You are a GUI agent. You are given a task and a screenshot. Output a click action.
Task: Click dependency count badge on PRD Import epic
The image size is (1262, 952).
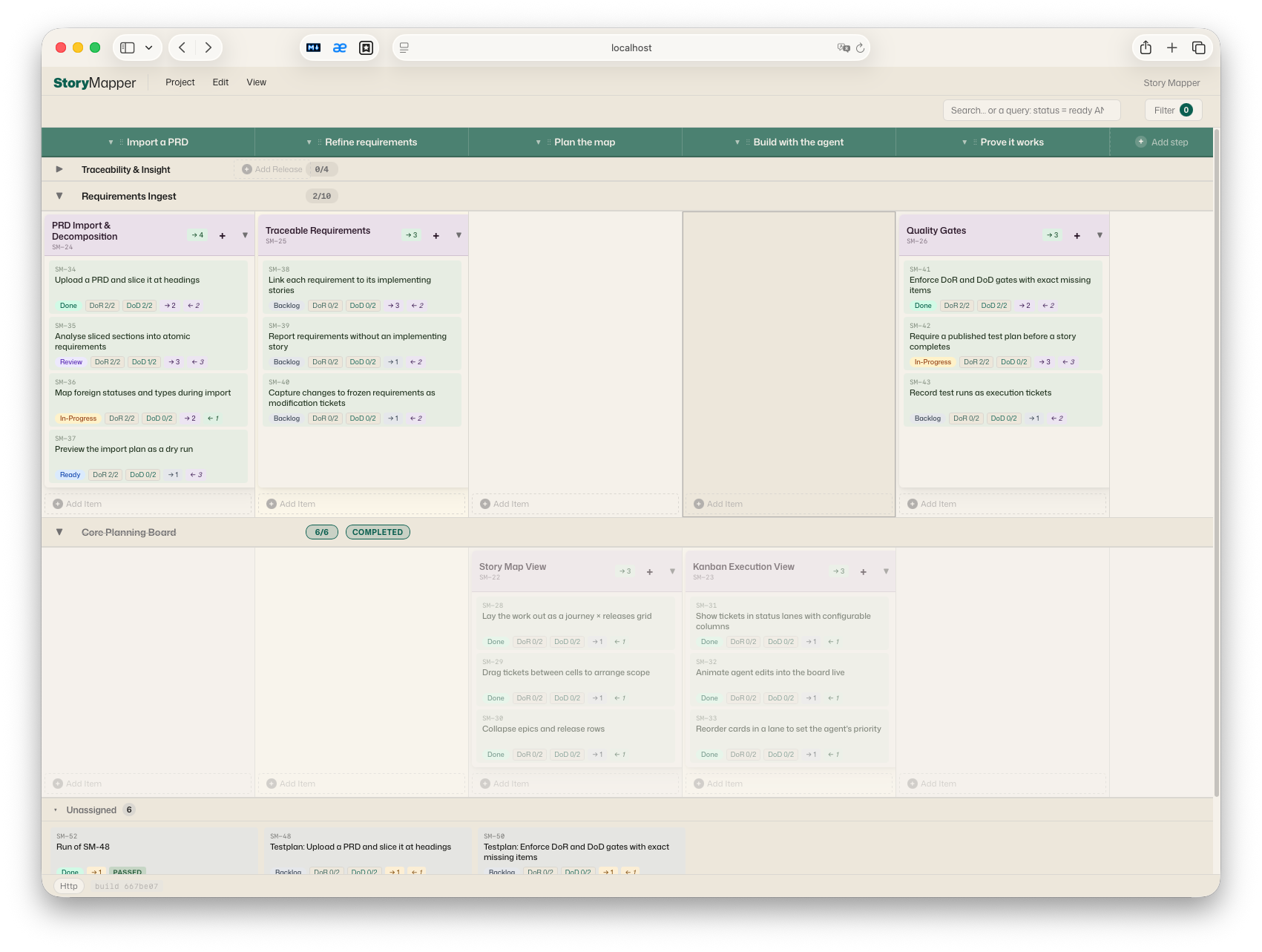click(197, 235)
